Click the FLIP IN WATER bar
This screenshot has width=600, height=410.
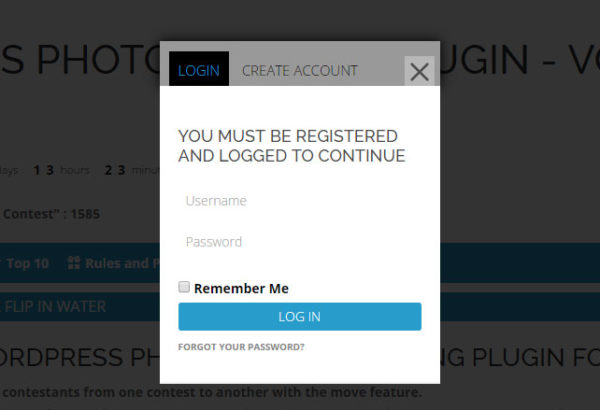pos(55,306)
